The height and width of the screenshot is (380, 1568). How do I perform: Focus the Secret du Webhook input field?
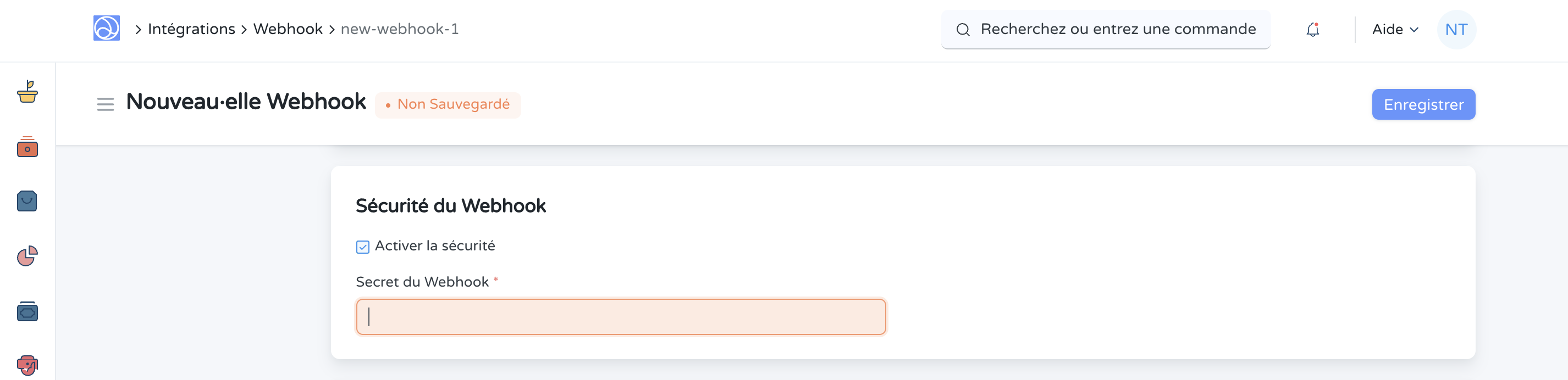pyautogui.click(x=621, y=316)
